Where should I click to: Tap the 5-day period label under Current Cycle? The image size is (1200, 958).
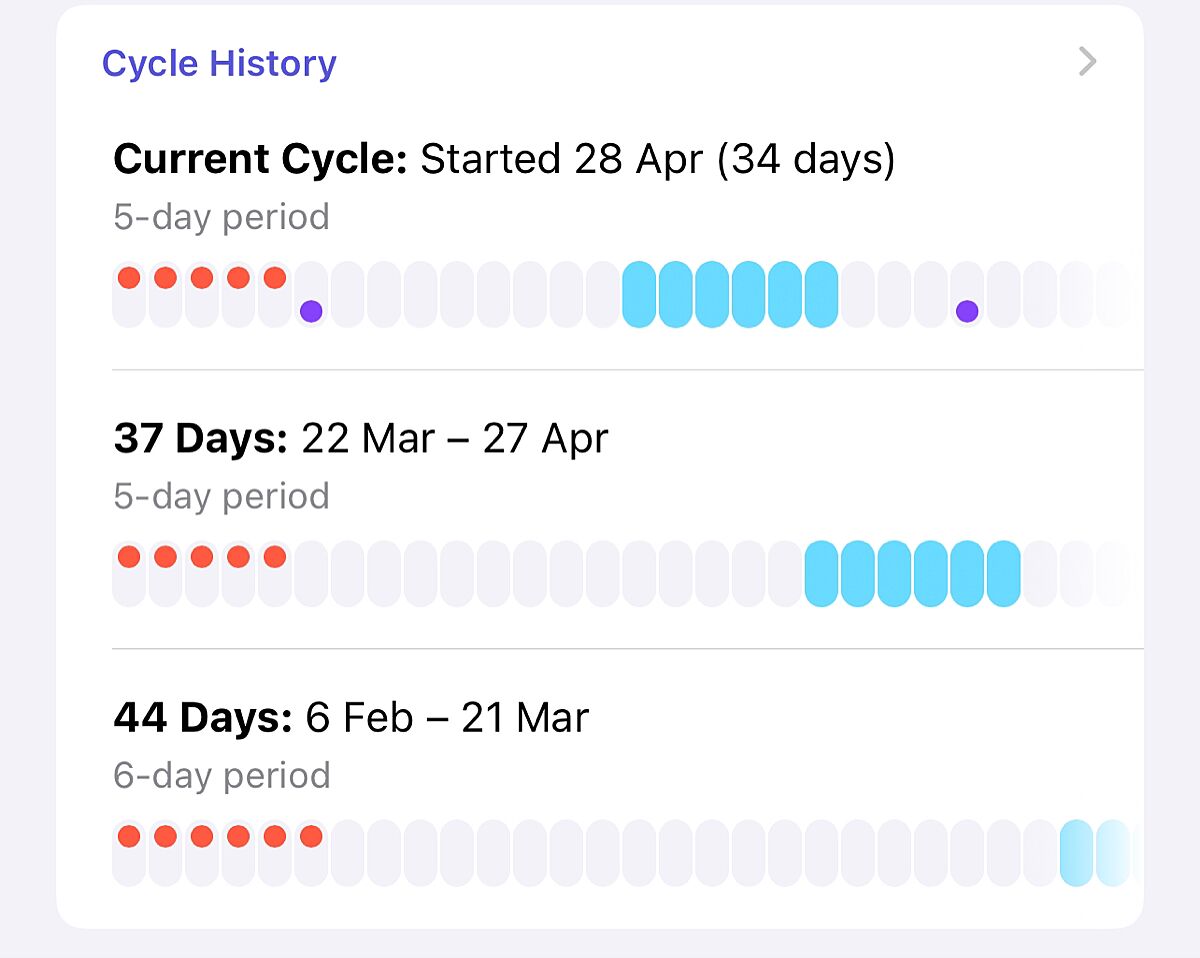pos(221,217)
